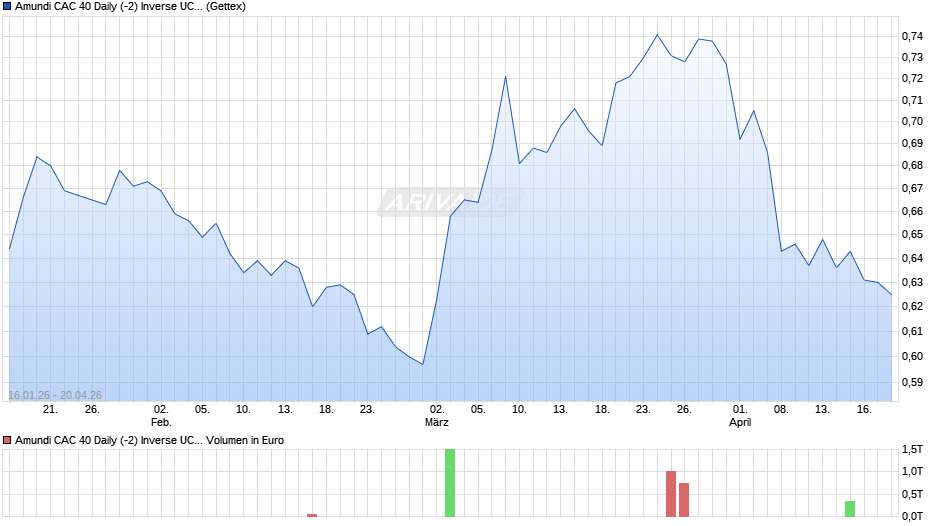940x526 pixels.
Task: Click the price axis label '0,69'
Action: [x=912, y=143]
